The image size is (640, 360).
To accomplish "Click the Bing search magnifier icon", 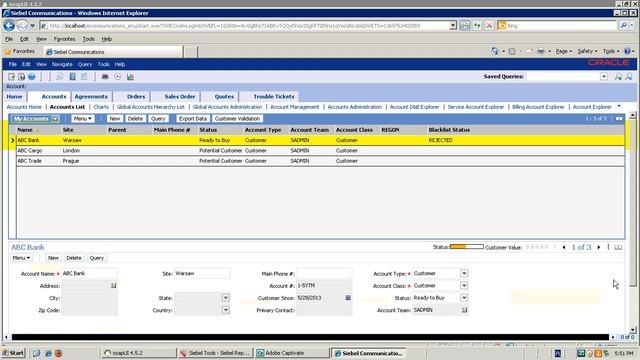I will [624, 25].
